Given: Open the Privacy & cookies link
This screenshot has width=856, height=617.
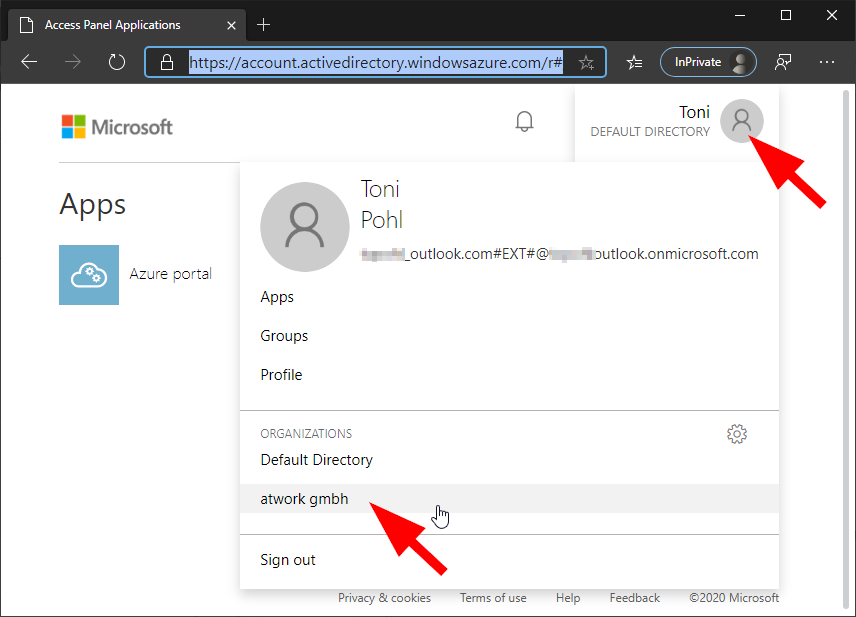Looking at the screenshot, I should click(x=384, y=598).
